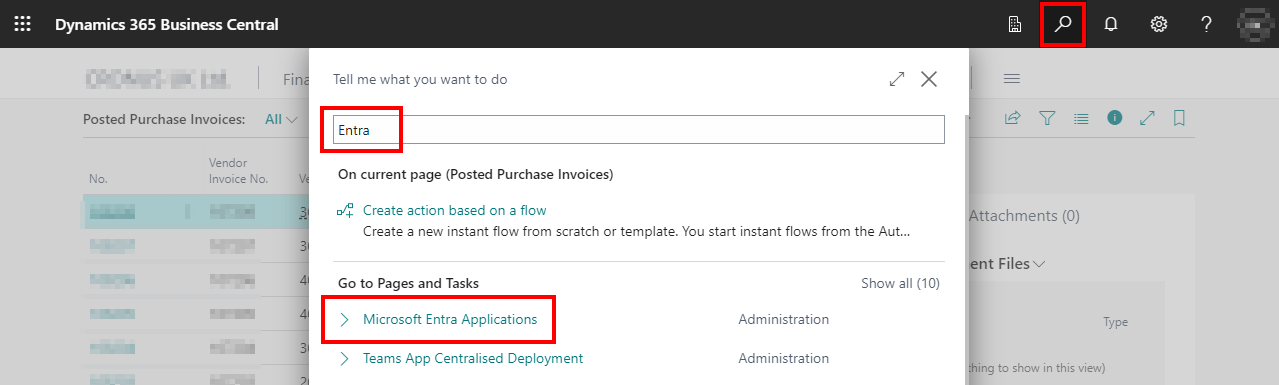
Task: Click Show all (10) results
Action: (x=900, y=284)
